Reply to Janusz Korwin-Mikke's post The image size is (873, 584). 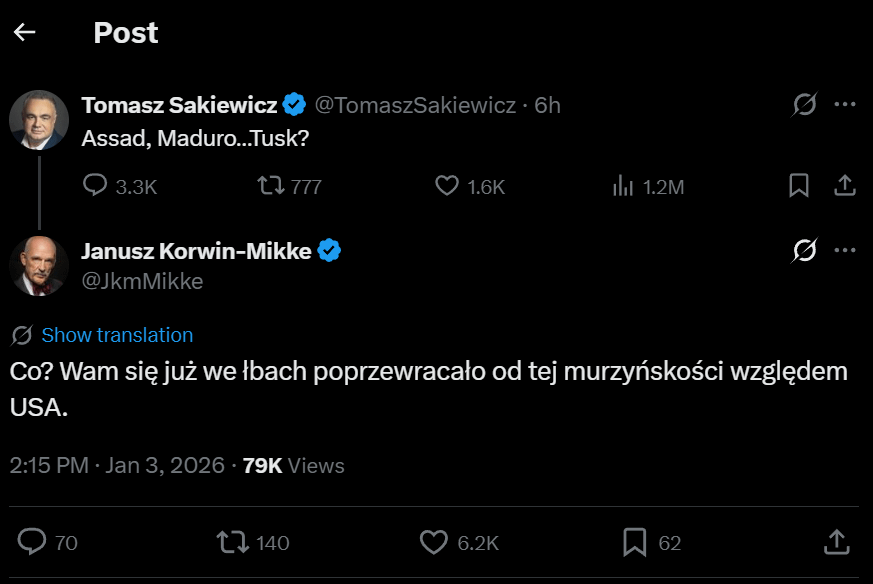click(x=33, y=543)
